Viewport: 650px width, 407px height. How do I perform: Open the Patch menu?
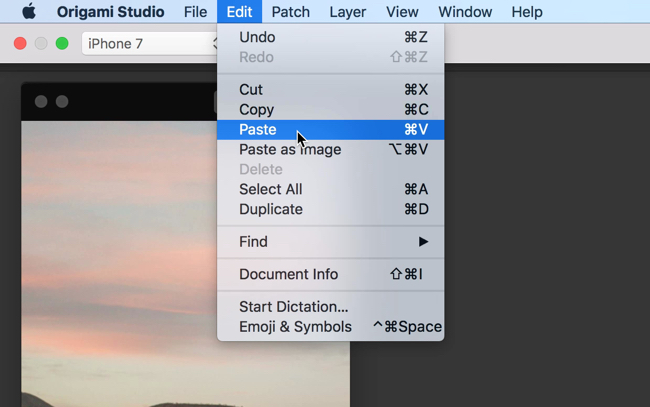pyautogui.click(x=291, y=12)
